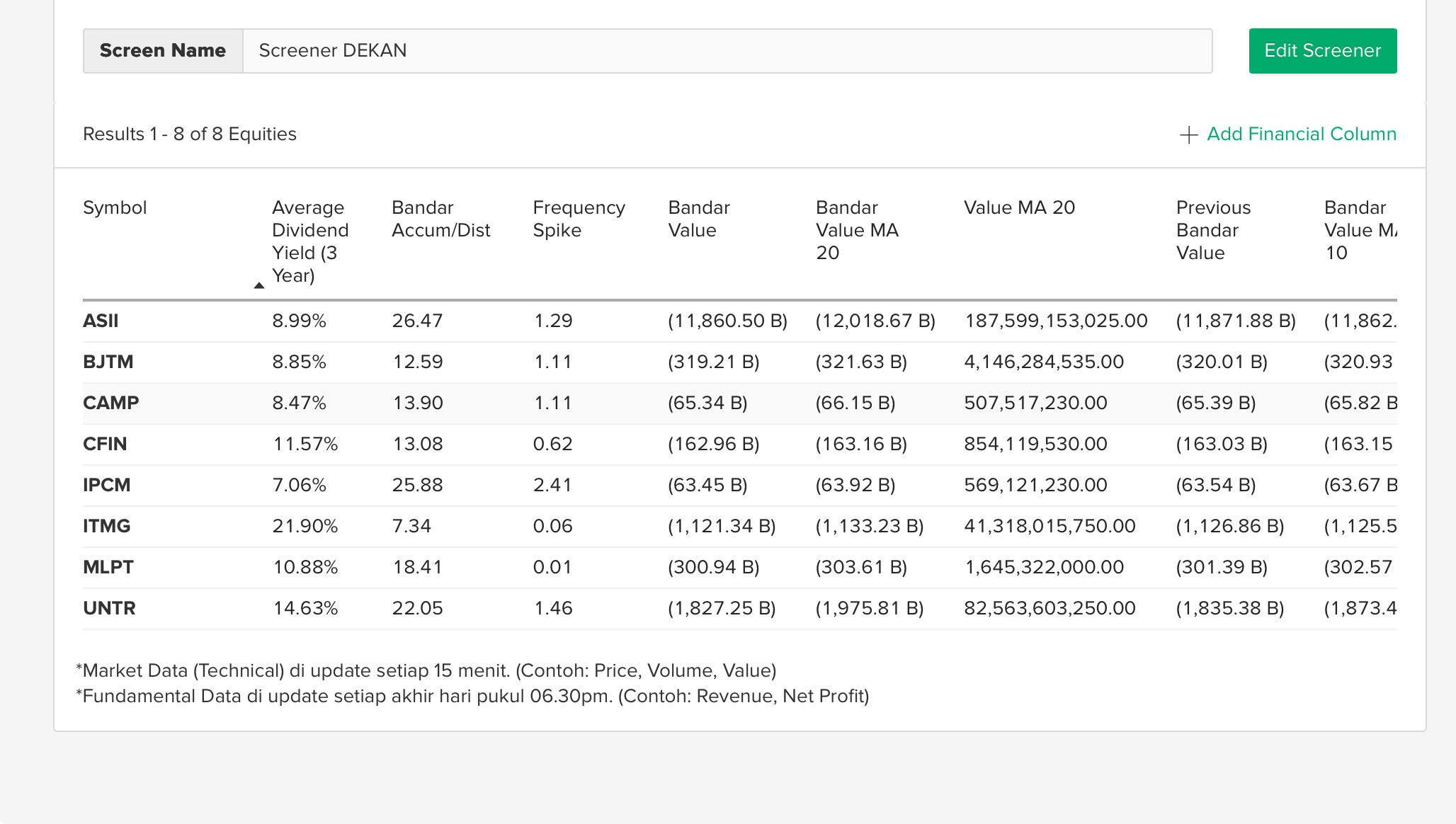The image size is (1456, 824).
Task: Click UNTR Value MA 20 82,563,603,250.00
Action: tap(1050, 608)
